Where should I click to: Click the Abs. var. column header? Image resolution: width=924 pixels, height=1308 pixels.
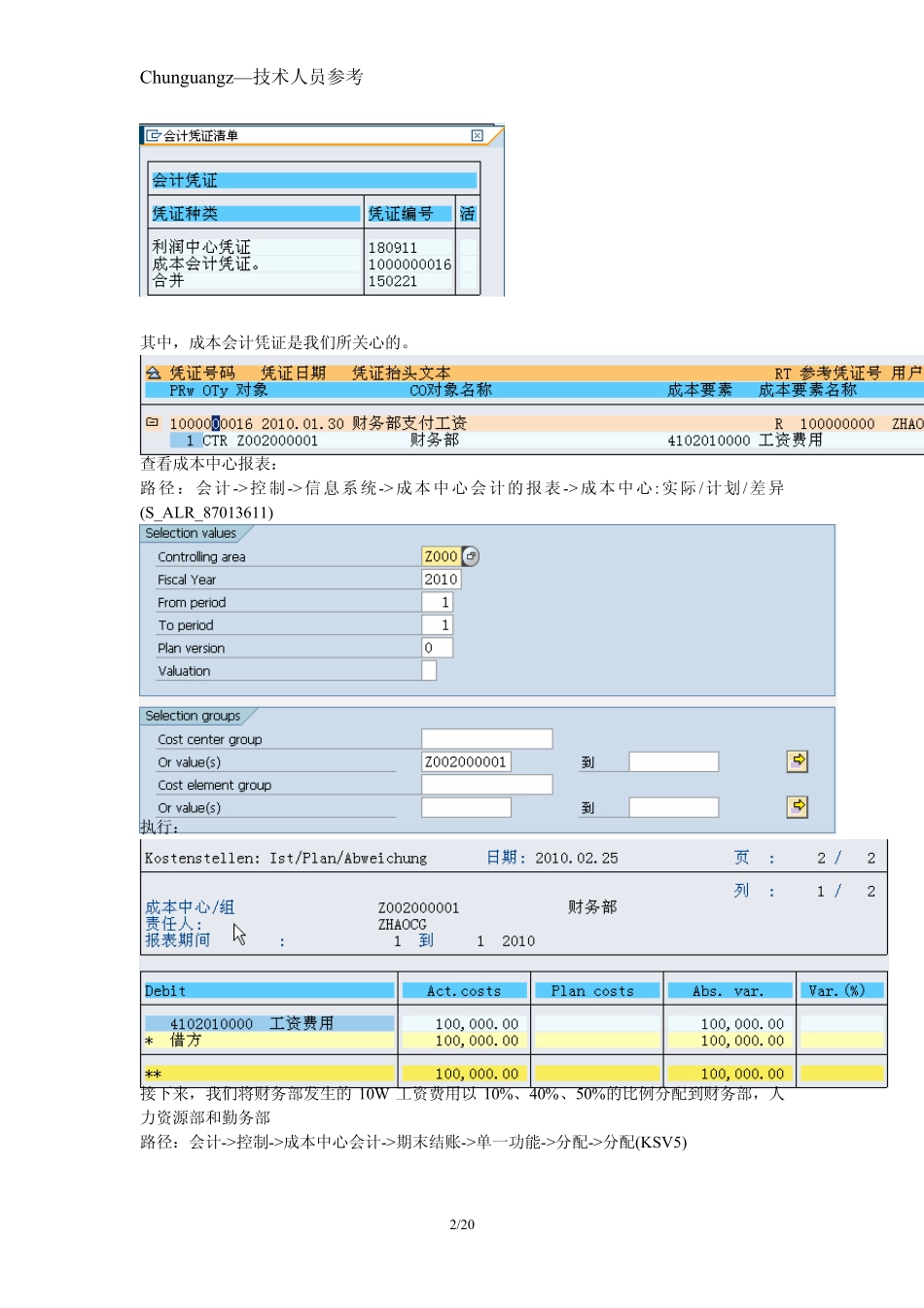pyautogui.click(x=728, y=991)
